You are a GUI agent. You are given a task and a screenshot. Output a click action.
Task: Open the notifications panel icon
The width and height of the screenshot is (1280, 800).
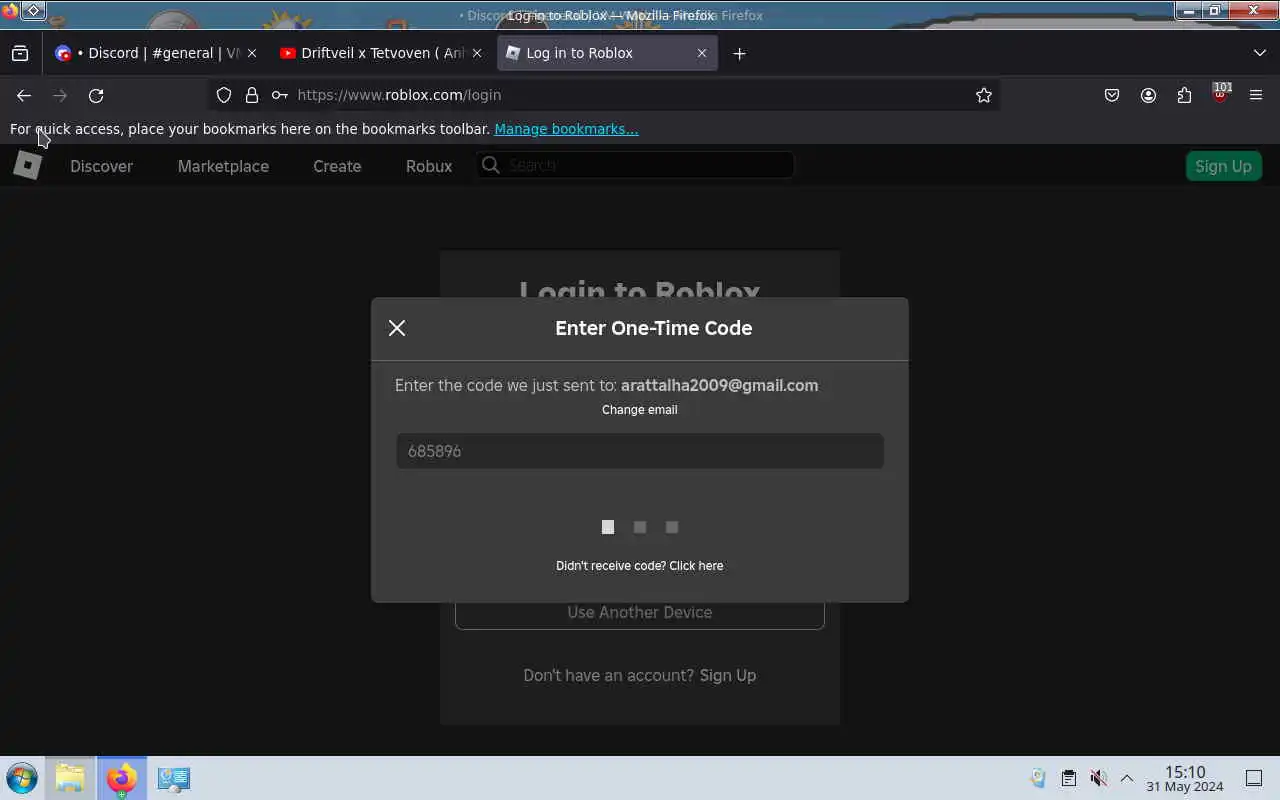(x=1254, y=778)
